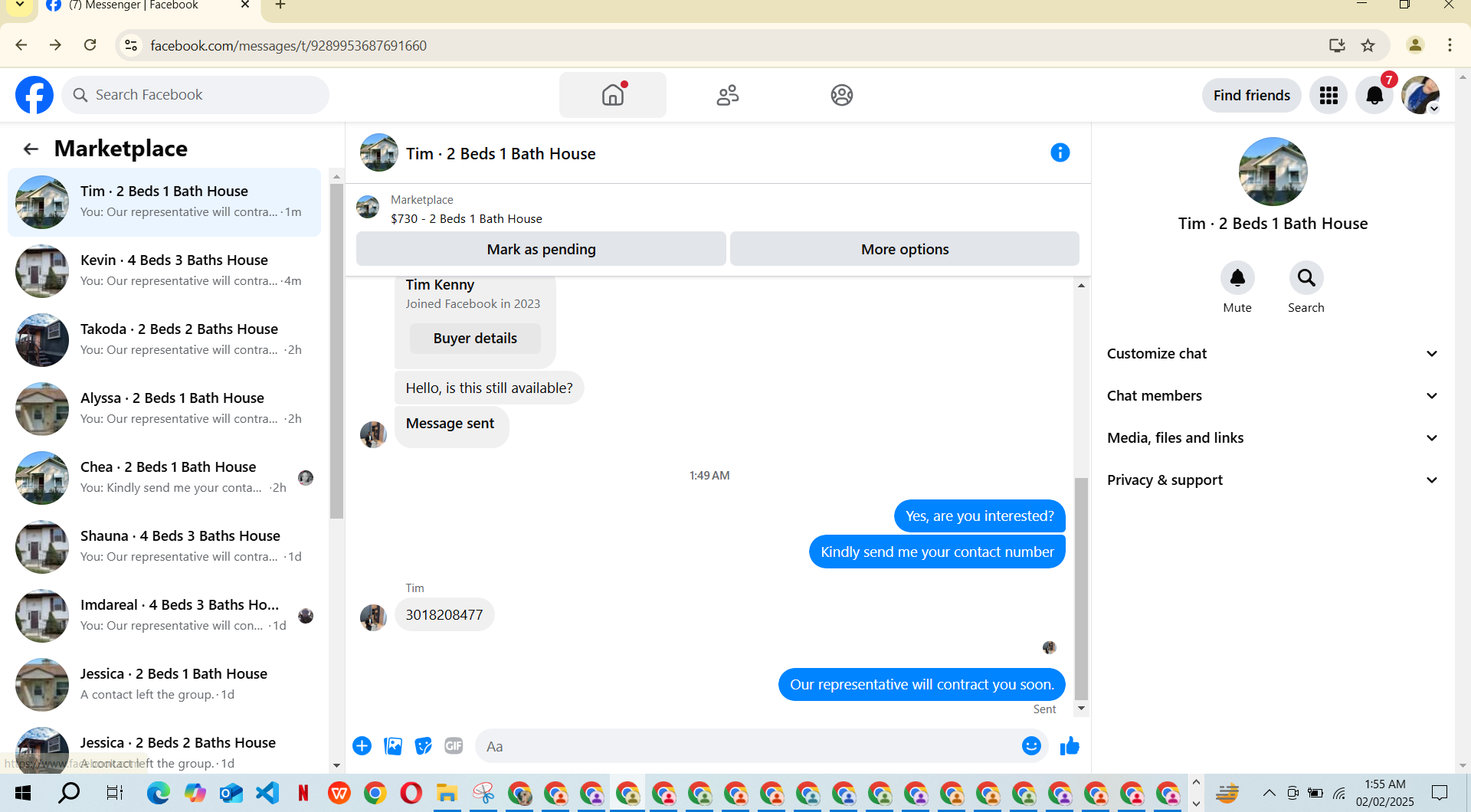Click More options button
Image resolution: width=1471 pixels, height=812 pixels.
point(905,249)
